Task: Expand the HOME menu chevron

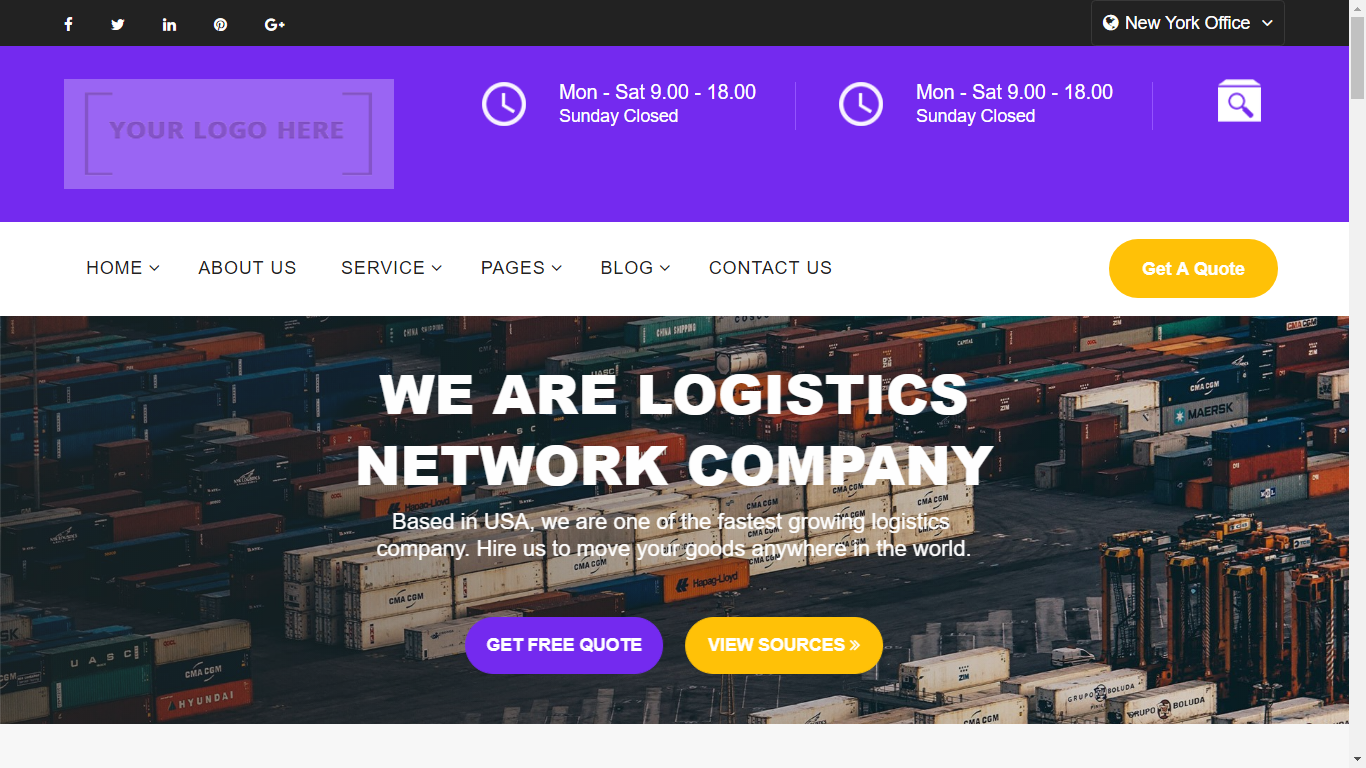Action: (x=154, y=268)
